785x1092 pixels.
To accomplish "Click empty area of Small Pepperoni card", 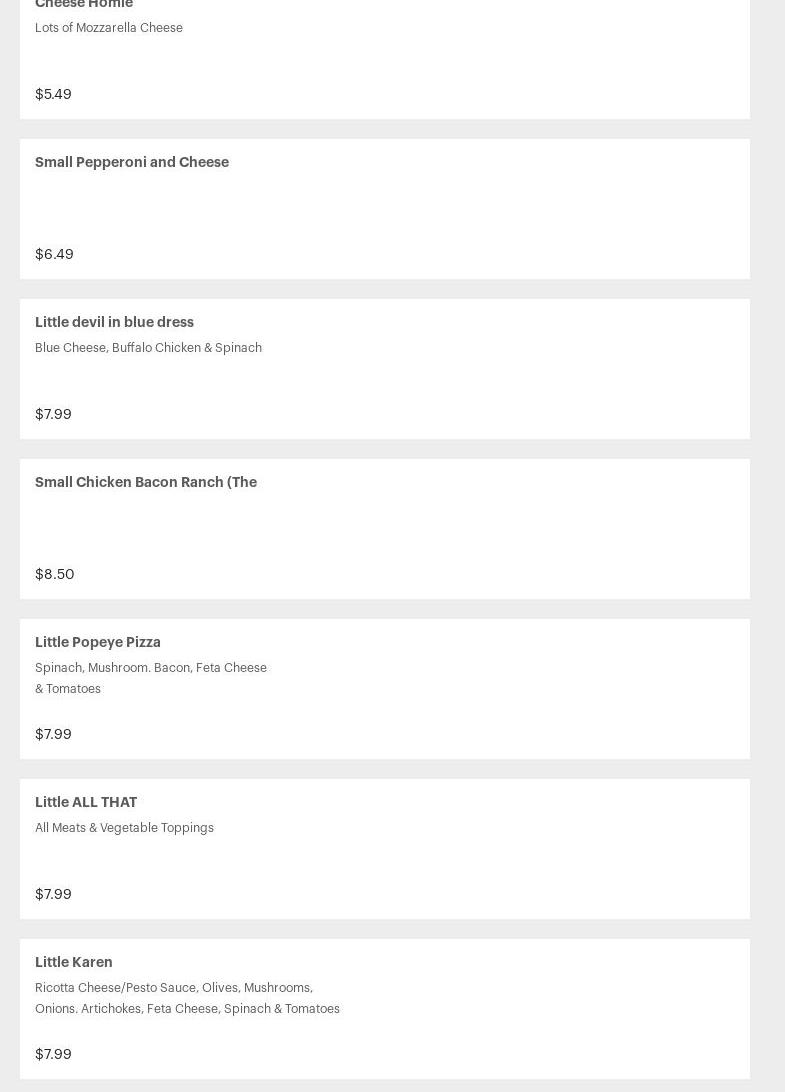I will point(500,210).
